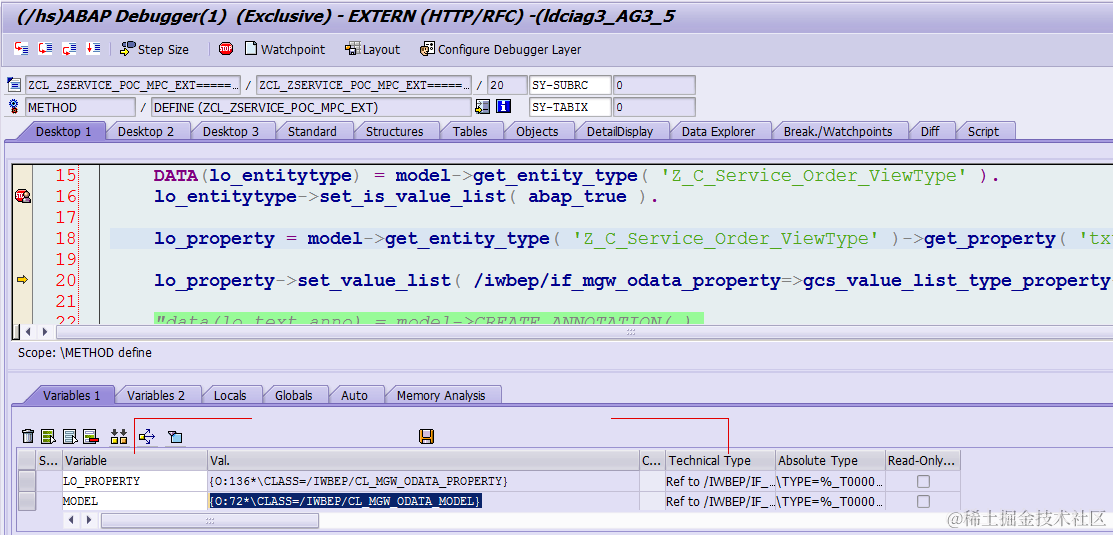Select the Variables 1 tab
Image resolution: width=1113 pixels, height=535 pixels.
tap(72, 395)
